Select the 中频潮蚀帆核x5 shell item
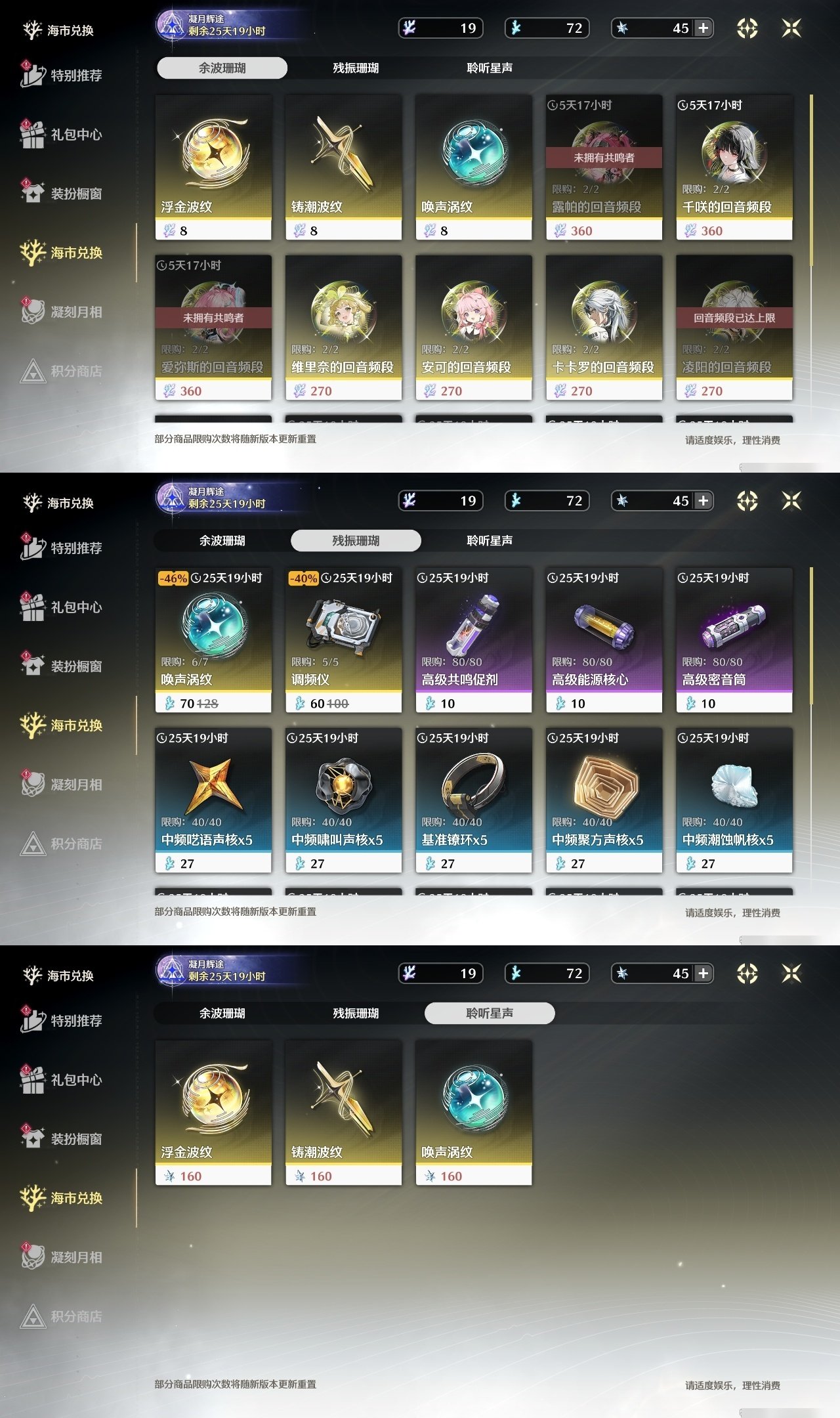 click(734, 800)
